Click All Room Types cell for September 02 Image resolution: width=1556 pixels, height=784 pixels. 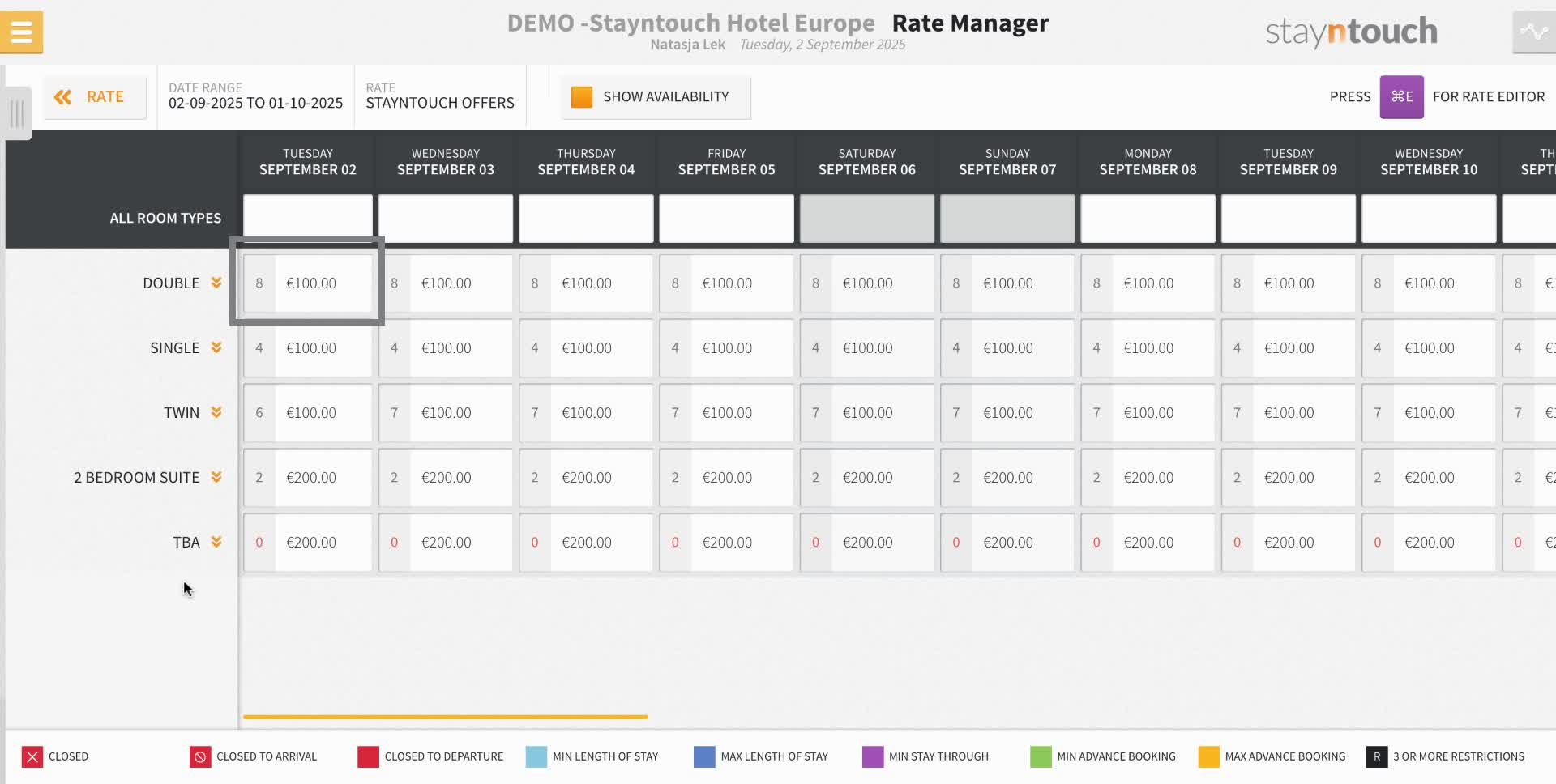pos(308,218)
